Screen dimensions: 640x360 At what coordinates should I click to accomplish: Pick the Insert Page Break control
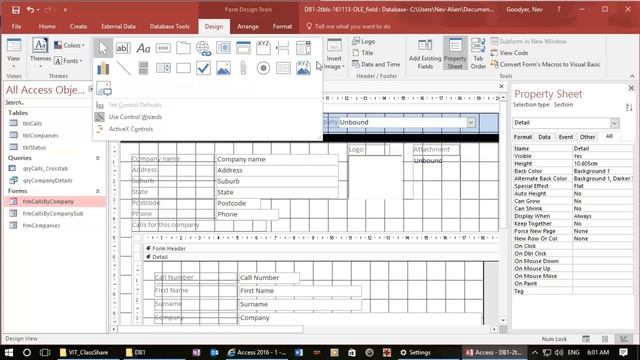point(283,48)
